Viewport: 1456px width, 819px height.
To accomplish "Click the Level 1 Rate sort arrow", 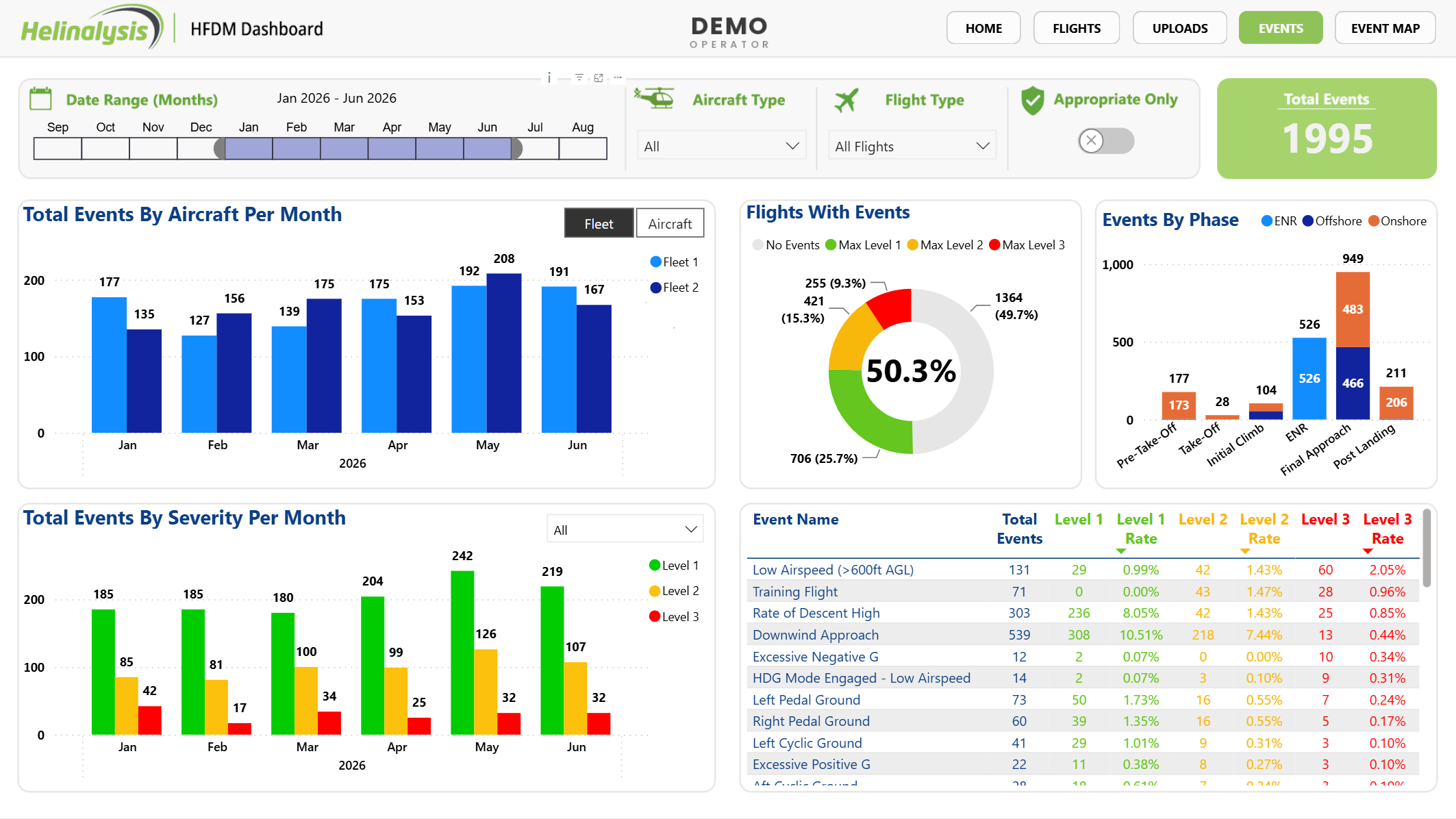I will (1120, 551).
